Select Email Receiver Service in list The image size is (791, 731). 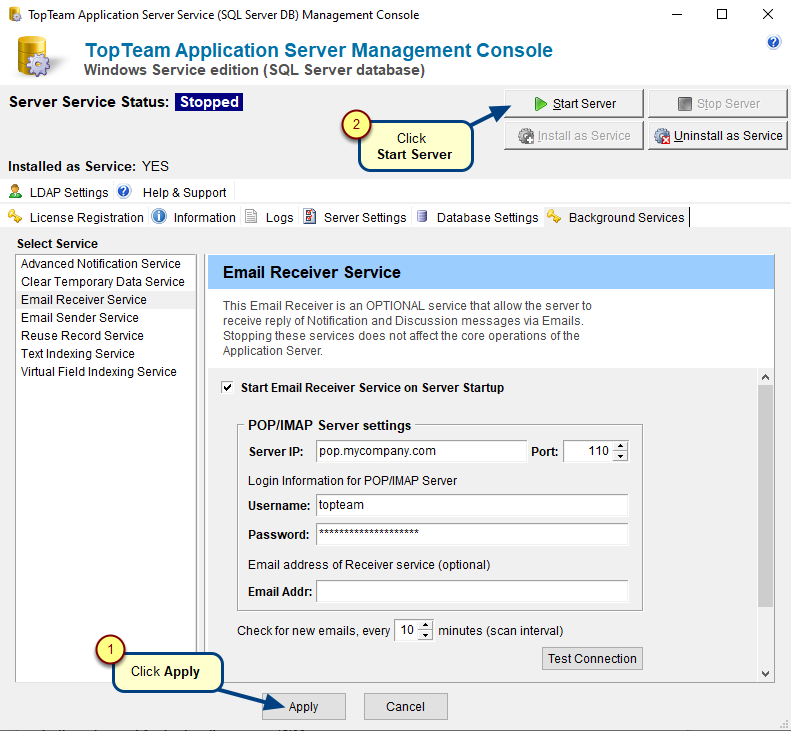pos(105,300)
